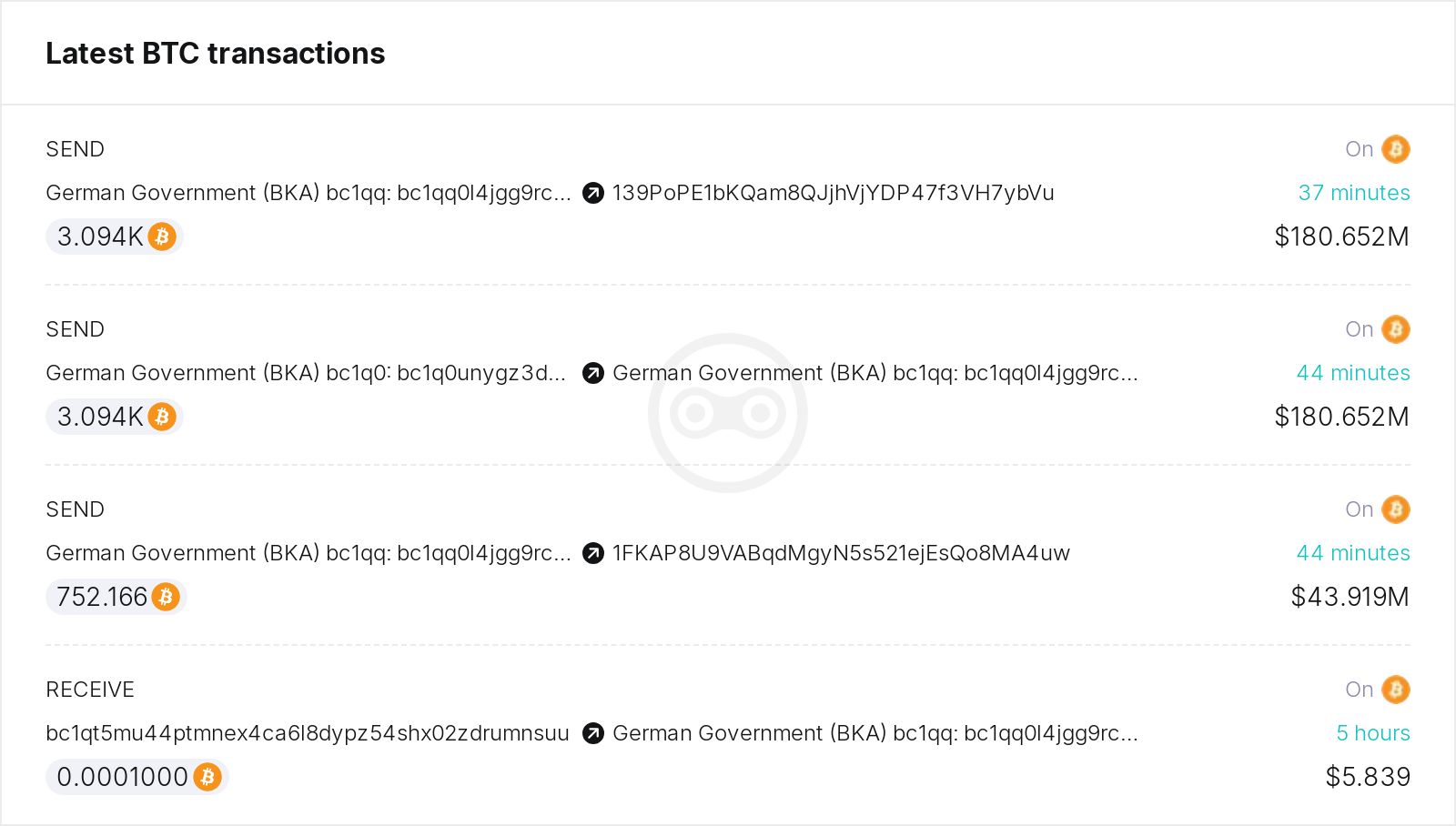This screenshot has width=1456, height=826.
Task: Click the BTC icon inside the 0.0001000 badge
Action: (x=207, y=777)
